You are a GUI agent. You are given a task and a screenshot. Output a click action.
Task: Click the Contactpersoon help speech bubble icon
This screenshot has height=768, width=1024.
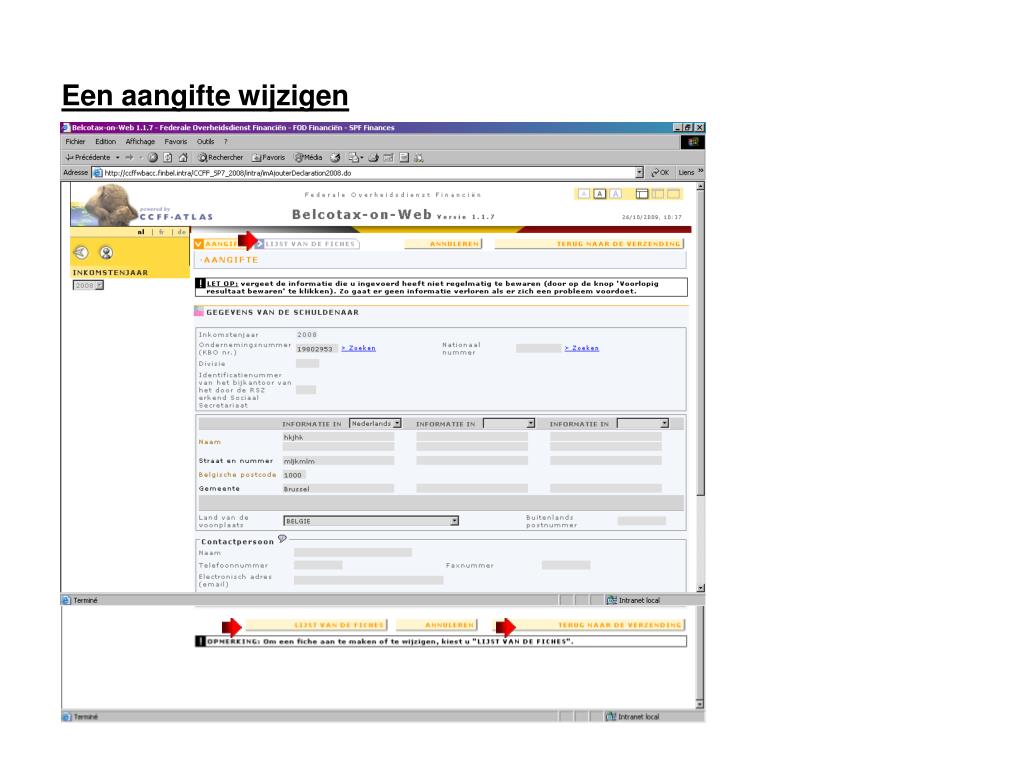282,539
